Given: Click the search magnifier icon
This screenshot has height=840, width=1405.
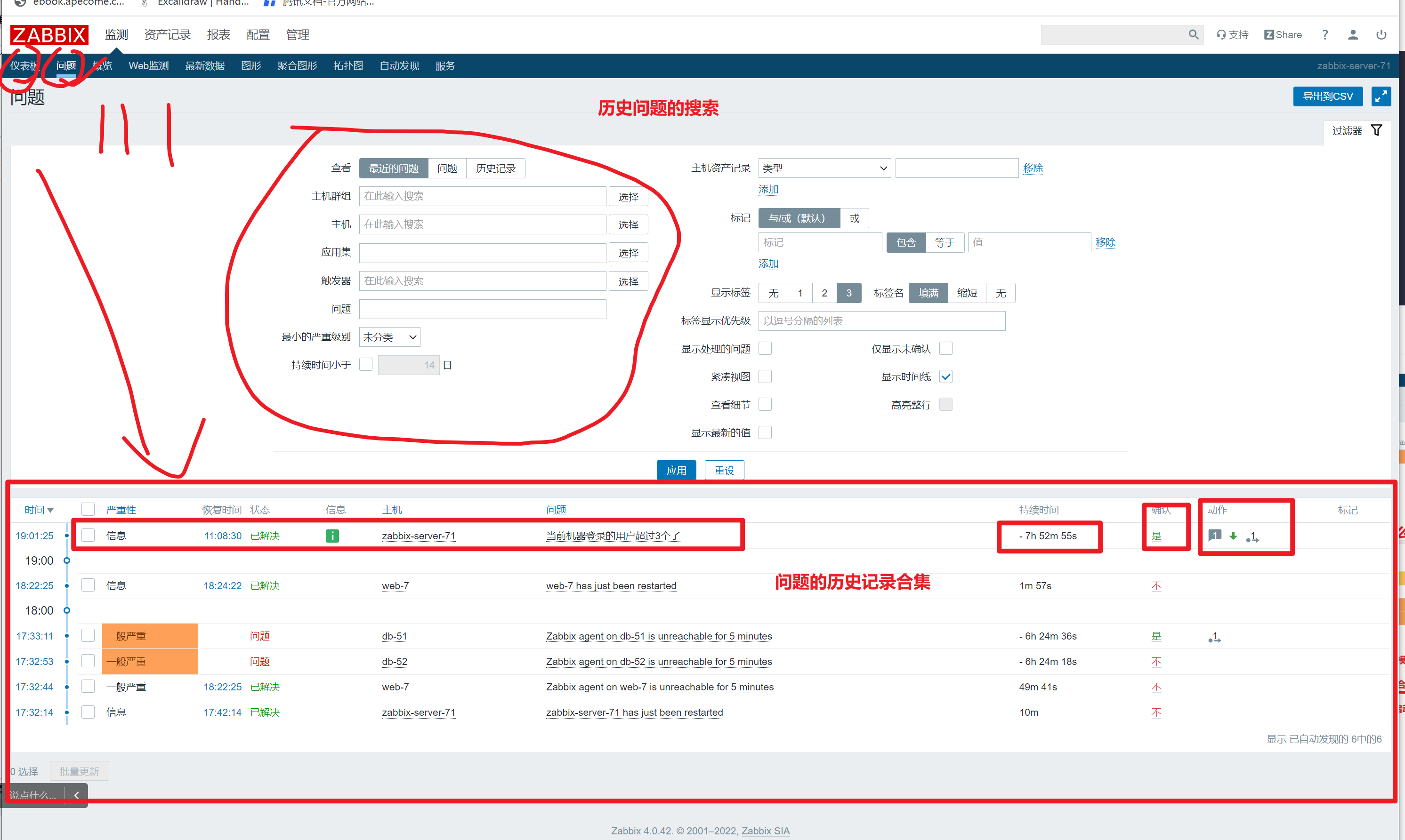Looking at the screenshot, I should [x=1193, y=34].
